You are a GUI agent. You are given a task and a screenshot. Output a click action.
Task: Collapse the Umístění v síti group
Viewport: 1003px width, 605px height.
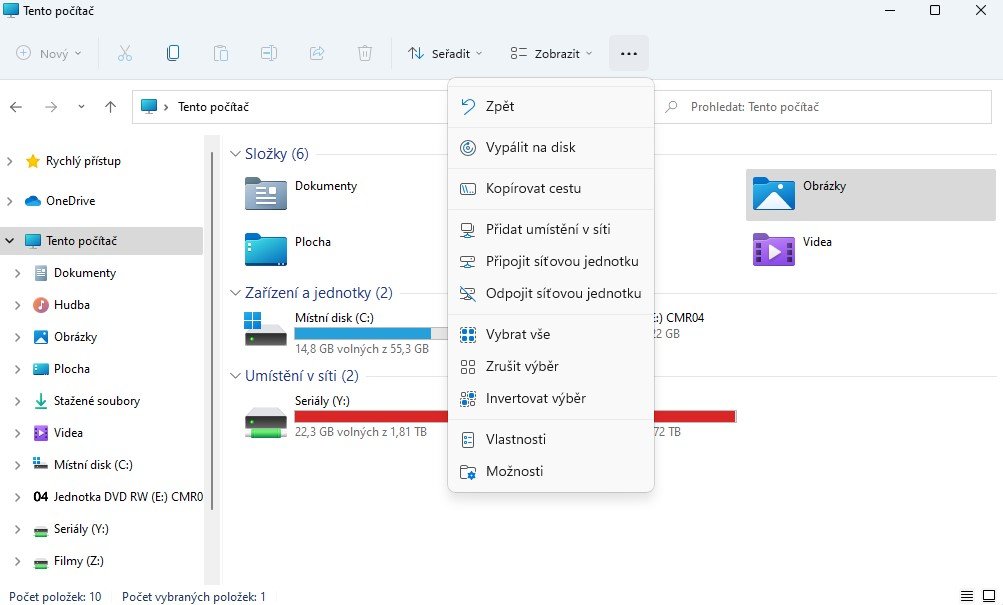click(x=235, y=376)
